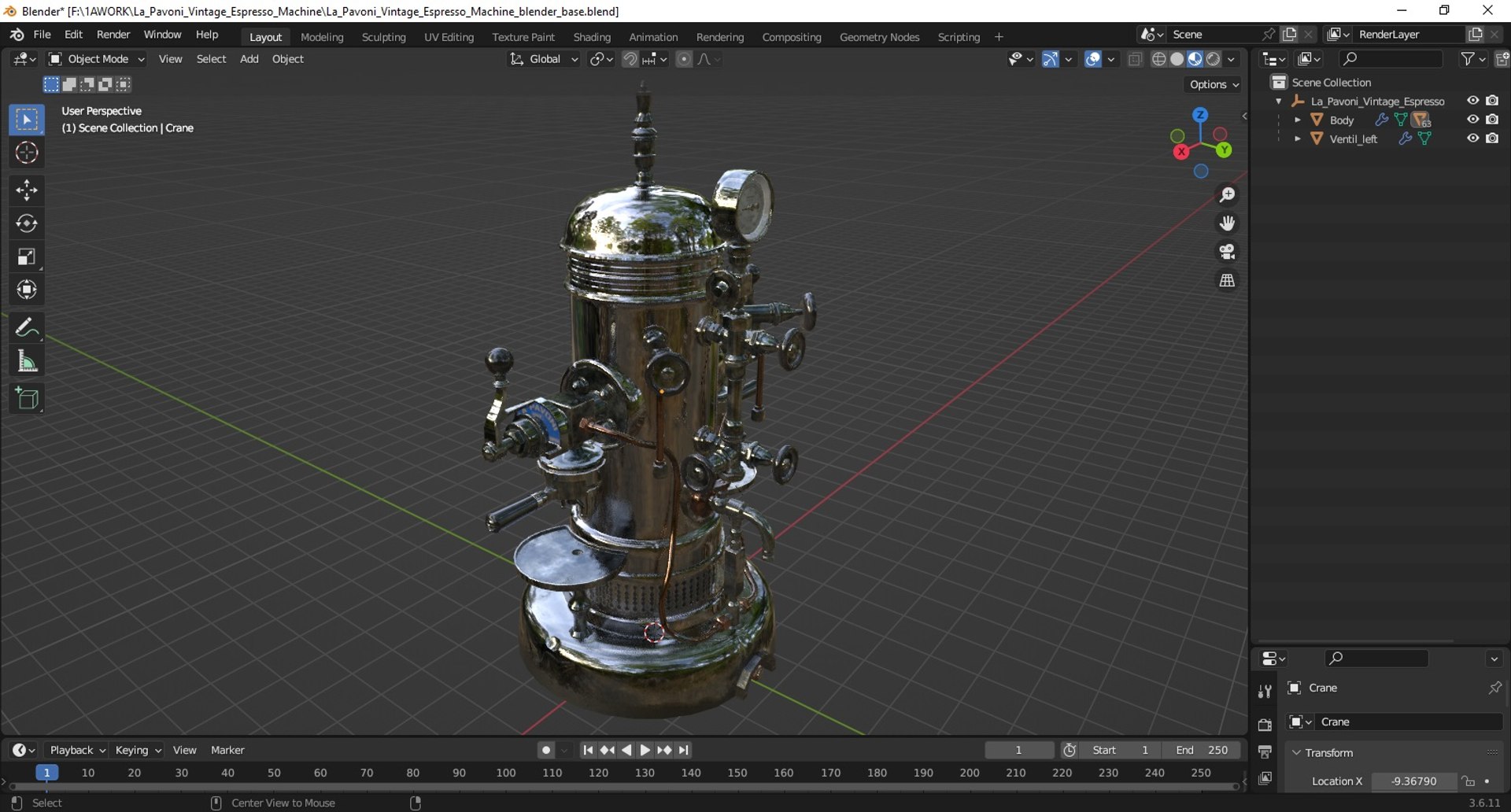Open Global transform orientation dropdown
The image size is (1511, 812).
(x=544, y=59)
